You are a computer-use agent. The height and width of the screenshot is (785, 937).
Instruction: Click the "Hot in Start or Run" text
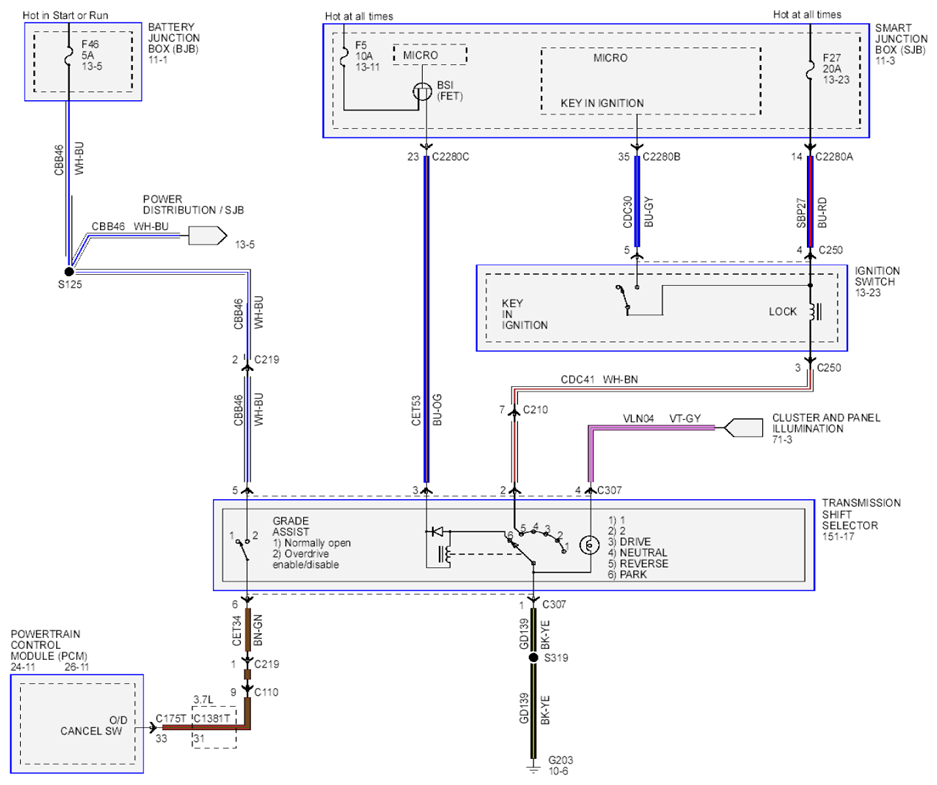(x=66, y=15)
